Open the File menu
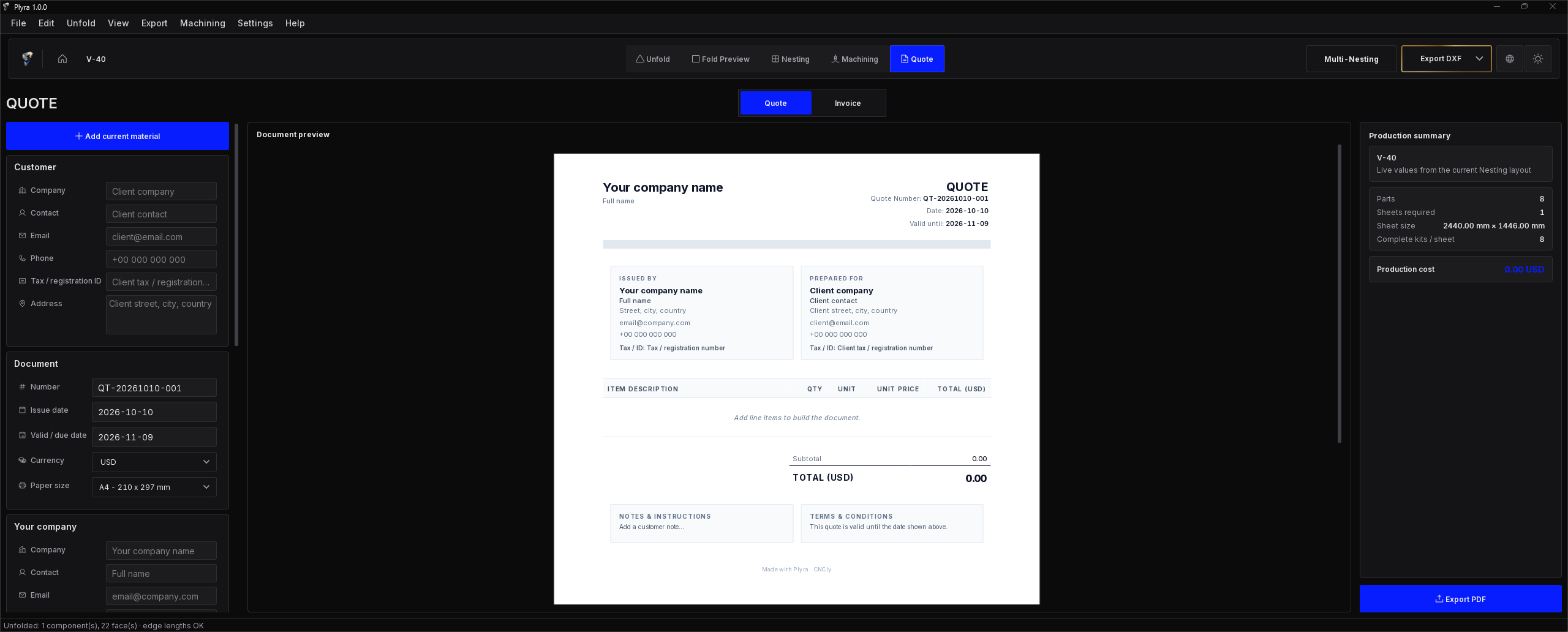The image size is (1568, 632). pyautogui.click(x=18, y=23)
